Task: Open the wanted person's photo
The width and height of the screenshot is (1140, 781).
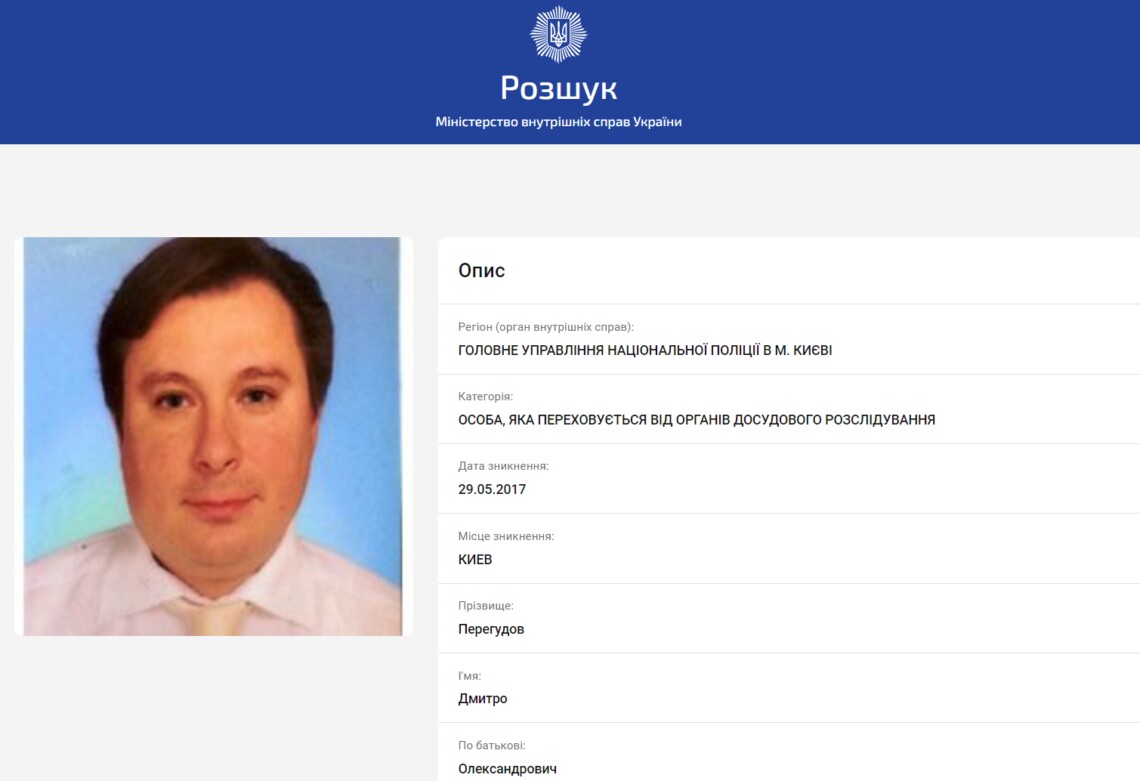Action: (x=213, y=436)
